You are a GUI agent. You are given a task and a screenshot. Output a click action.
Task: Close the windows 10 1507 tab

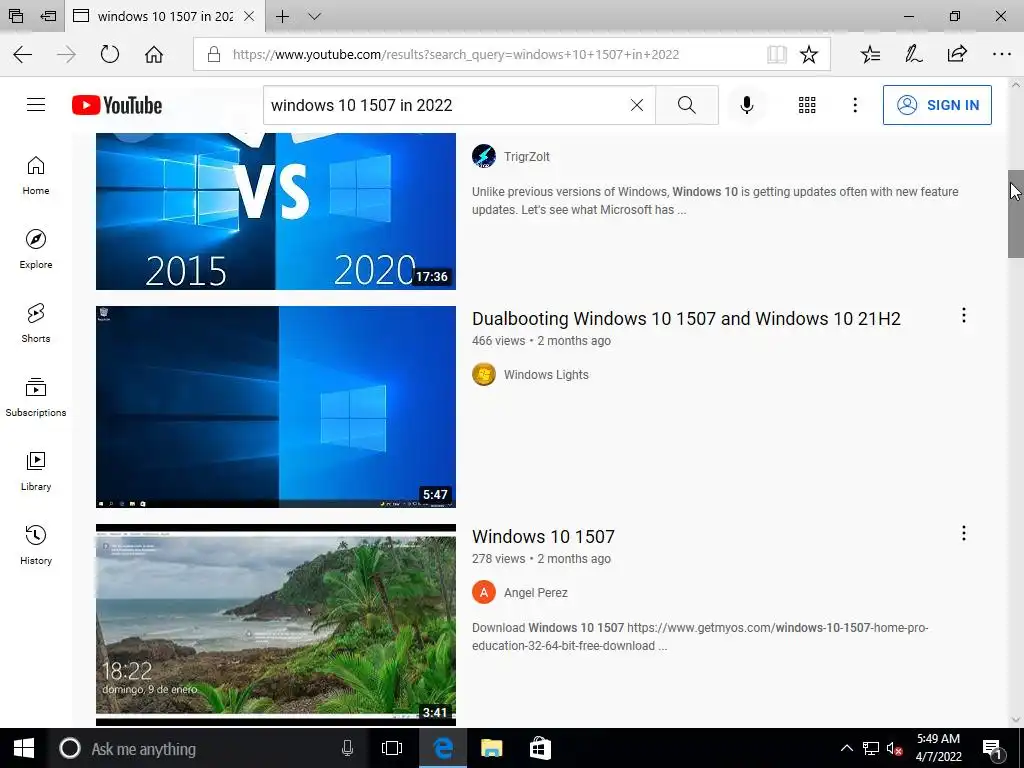pyautogui.click(x=249, y=16)
